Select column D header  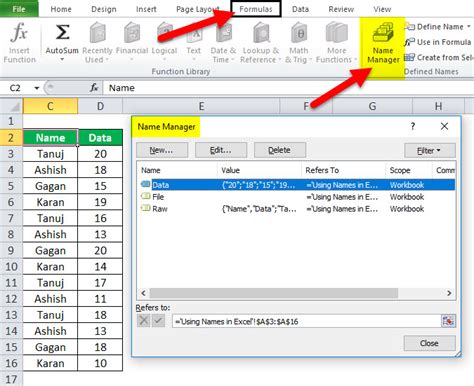pyautogui.click(x=100, y=106)
